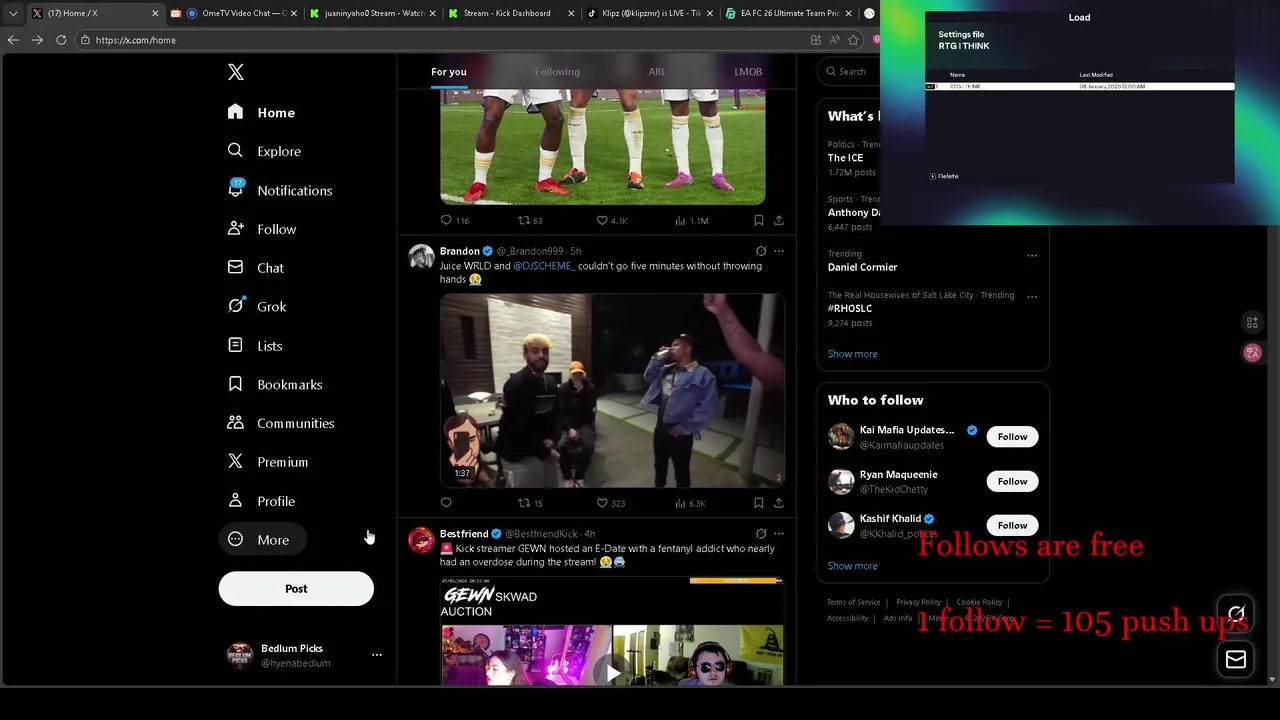This screenshot has height=720, width=1280.
Task: Follow Ryan Maqueenie
Action: [1012, 482]
